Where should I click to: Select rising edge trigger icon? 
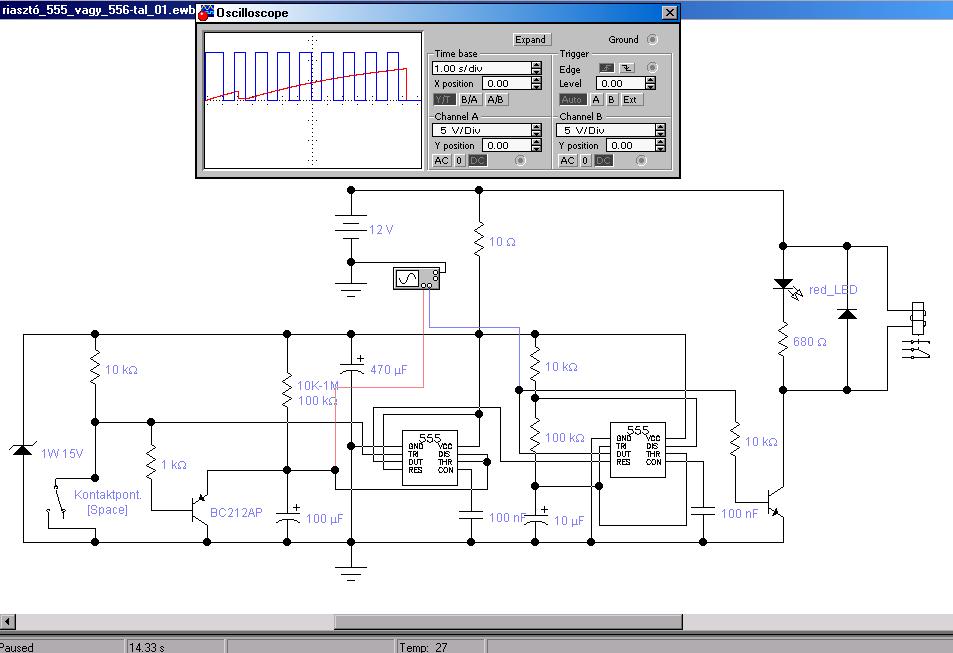607,67
